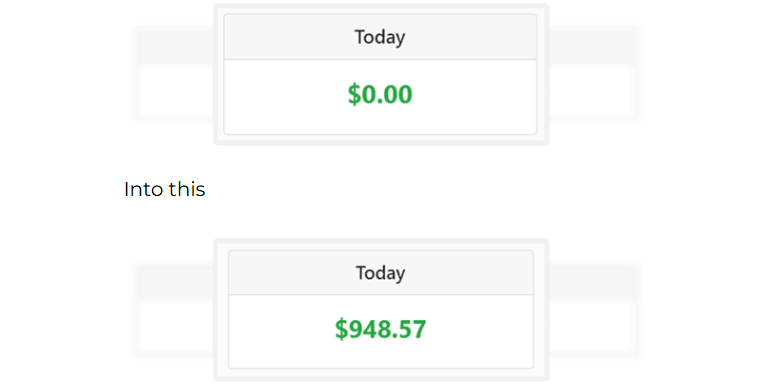Click the dollar sign in $0.00
Image resolution: width=758 pixels, height=384 pixels.
354,94
